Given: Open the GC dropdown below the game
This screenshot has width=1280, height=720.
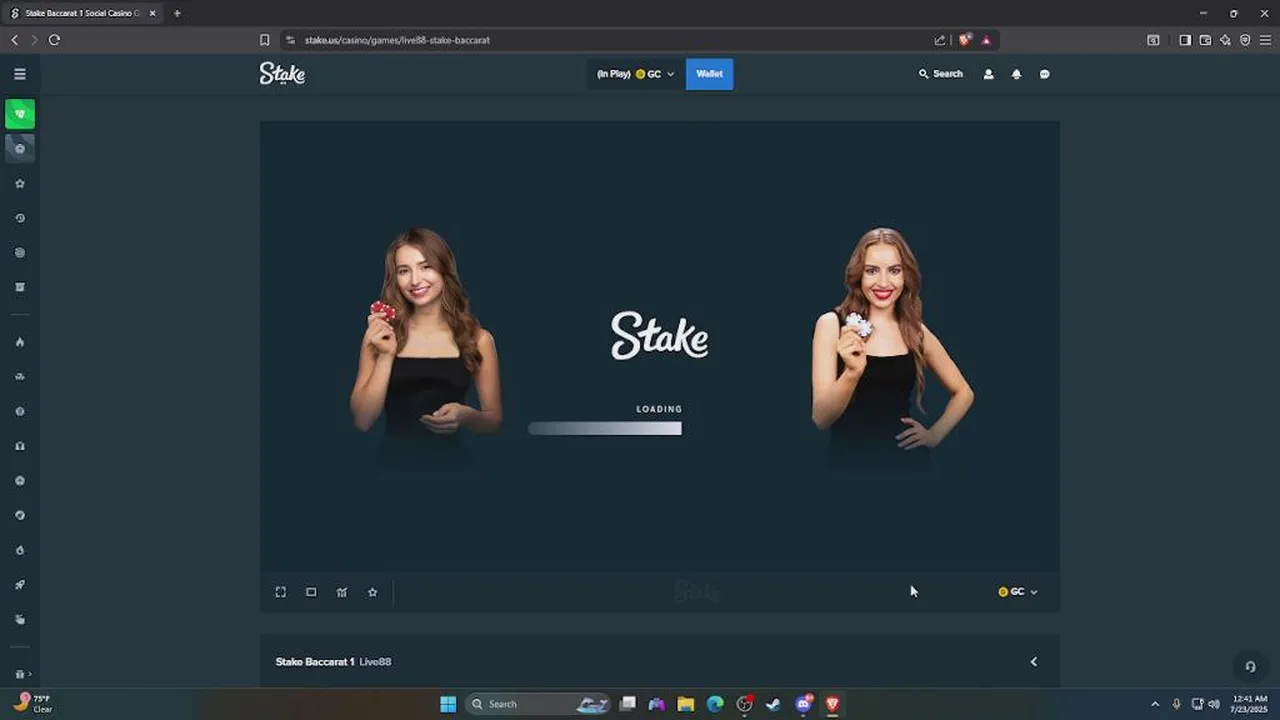Looking at the screenshot, I should [x=1018, y=592].
